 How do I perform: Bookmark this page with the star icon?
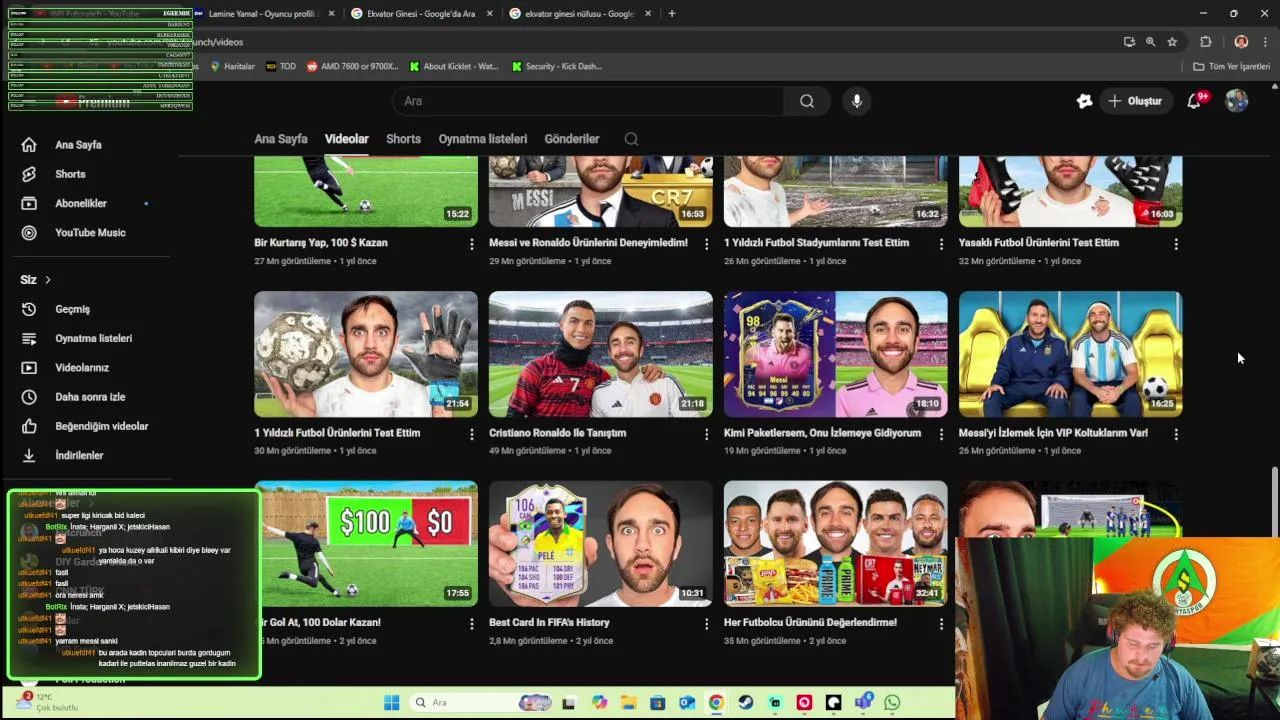coord(1172,42)
